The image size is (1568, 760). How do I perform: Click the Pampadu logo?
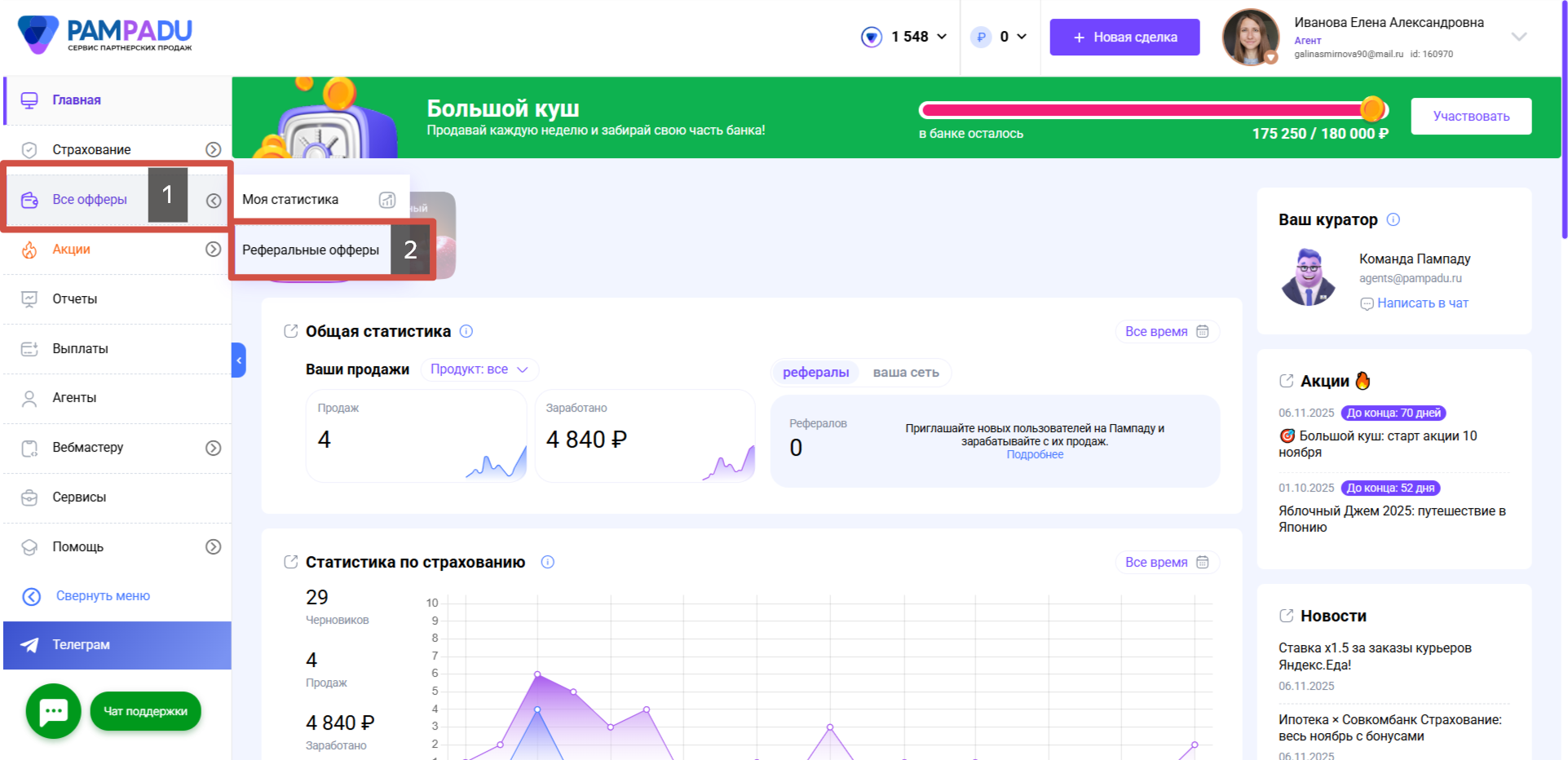(x=105, y=35)
